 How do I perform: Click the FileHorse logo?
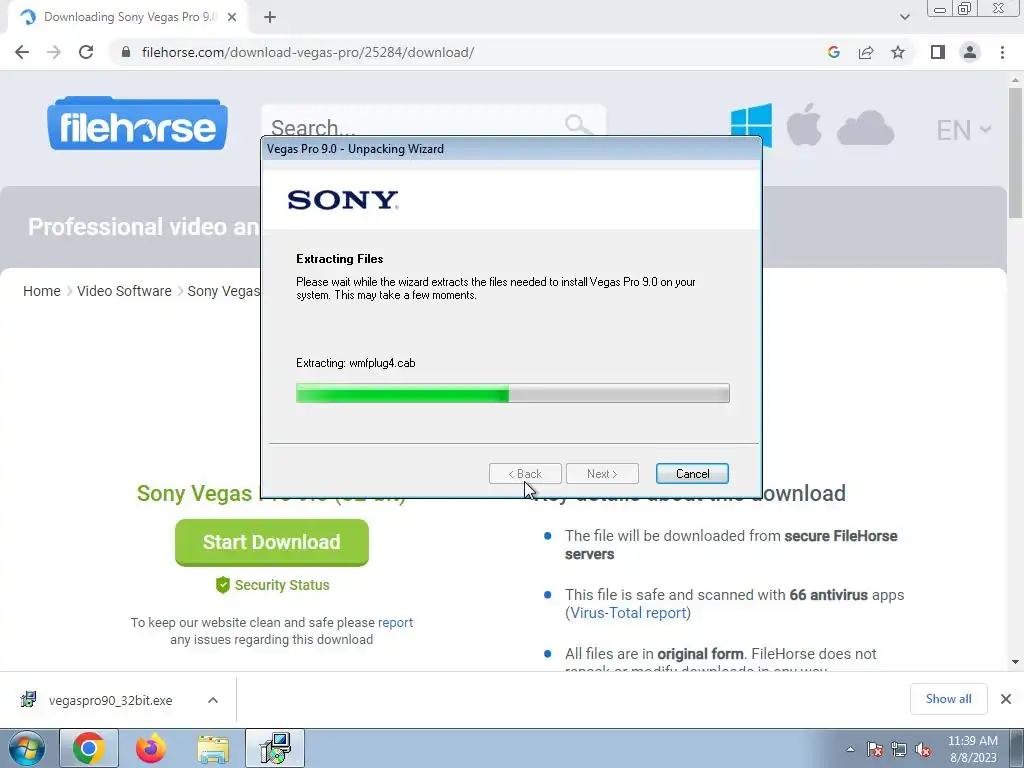(x=137, y=123)
